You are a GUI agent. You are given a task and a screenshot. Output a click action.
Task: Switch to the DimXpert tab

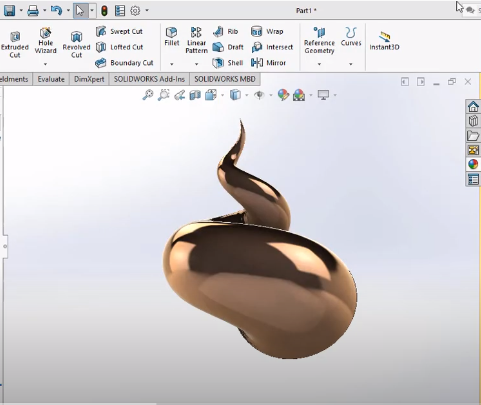click(x=89, y=79)
